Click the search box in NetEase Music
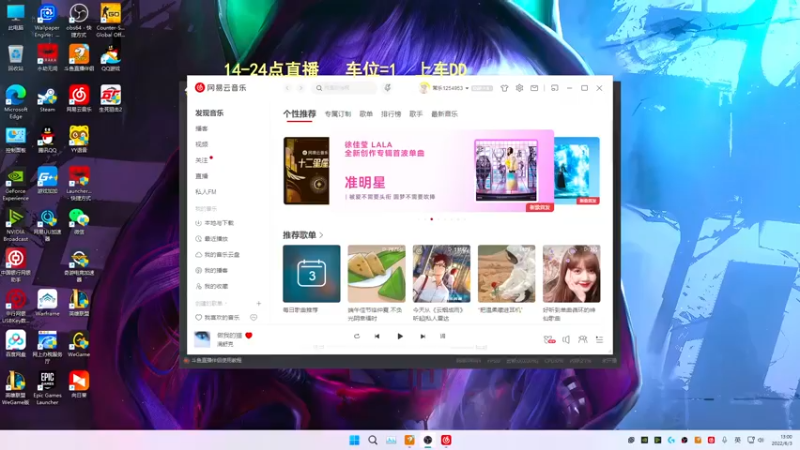This screenshot has width=800, height=450. [345, 88]
